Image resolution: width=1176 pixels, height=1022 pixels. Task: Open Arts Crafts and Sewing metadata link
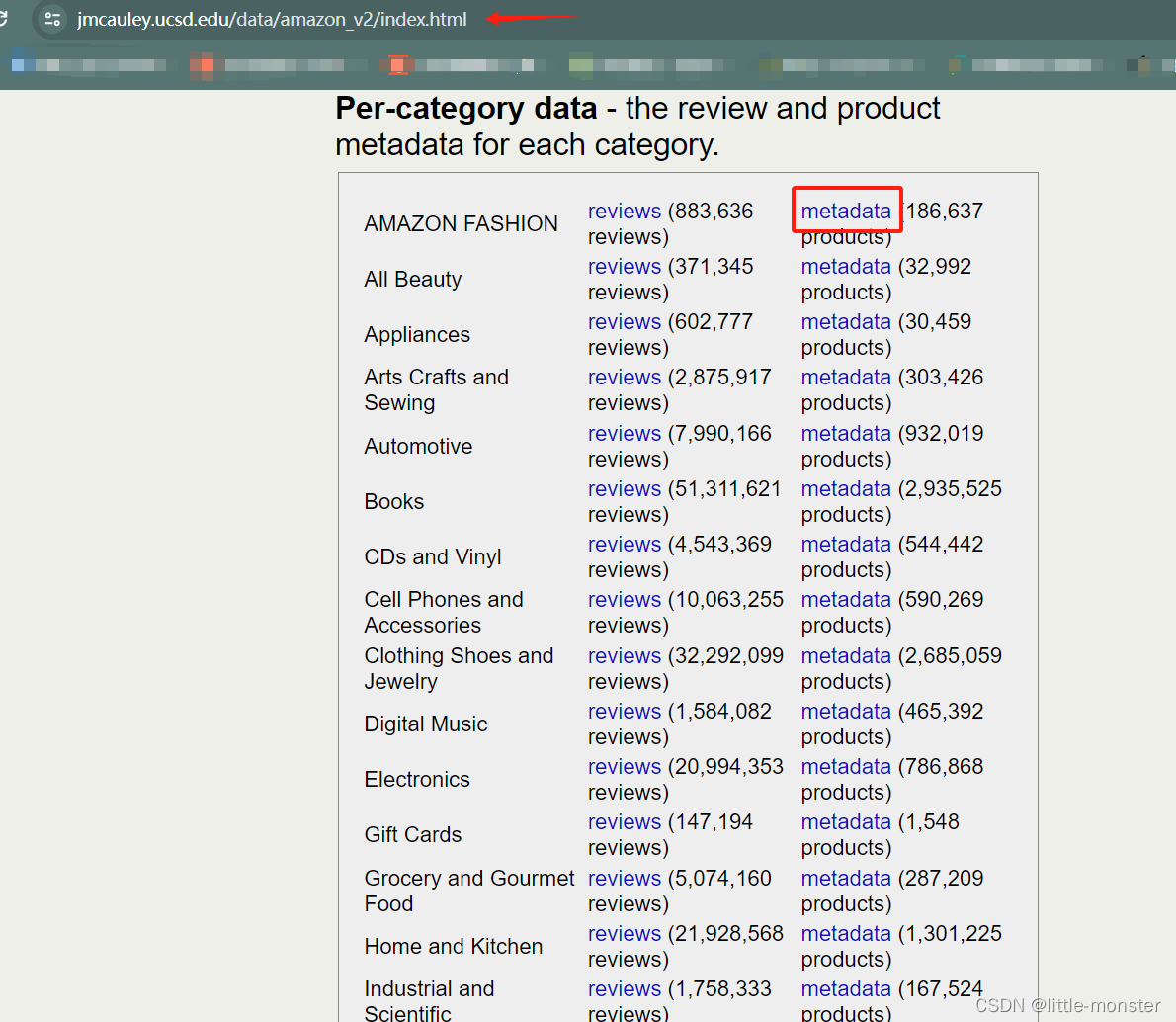click(845, 377)
